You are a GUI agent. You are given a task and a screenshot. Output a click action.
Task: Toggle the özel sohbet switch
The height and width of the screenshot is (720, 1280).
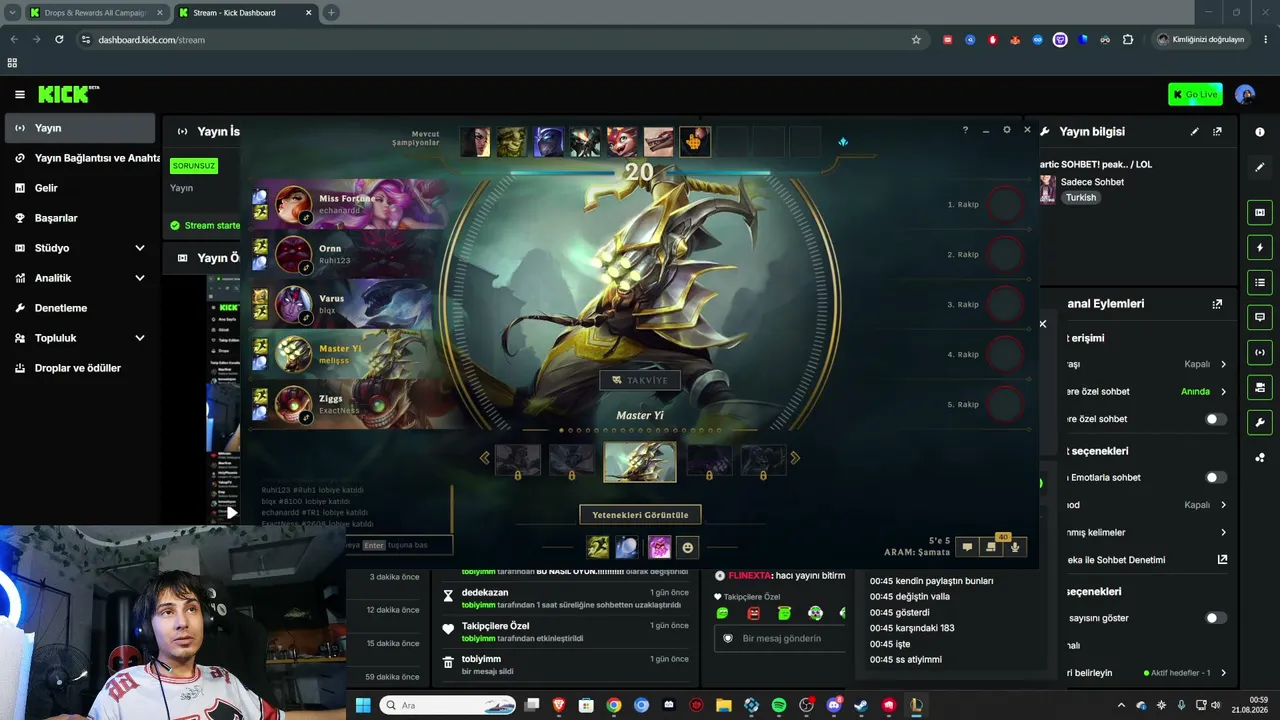tap(1216, 419)
